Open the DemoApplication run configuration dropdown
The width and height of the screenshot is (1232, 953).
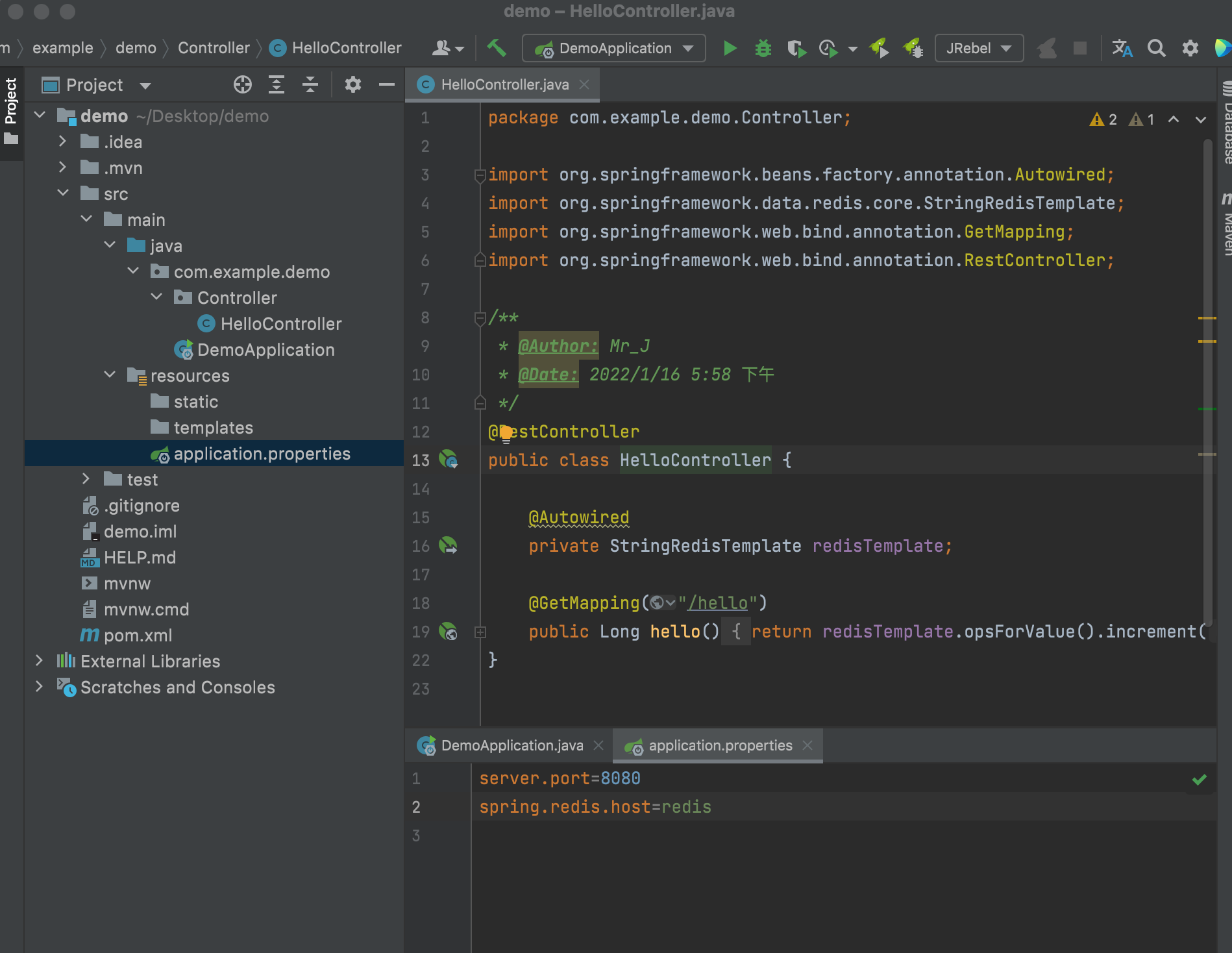coord(613,49)
